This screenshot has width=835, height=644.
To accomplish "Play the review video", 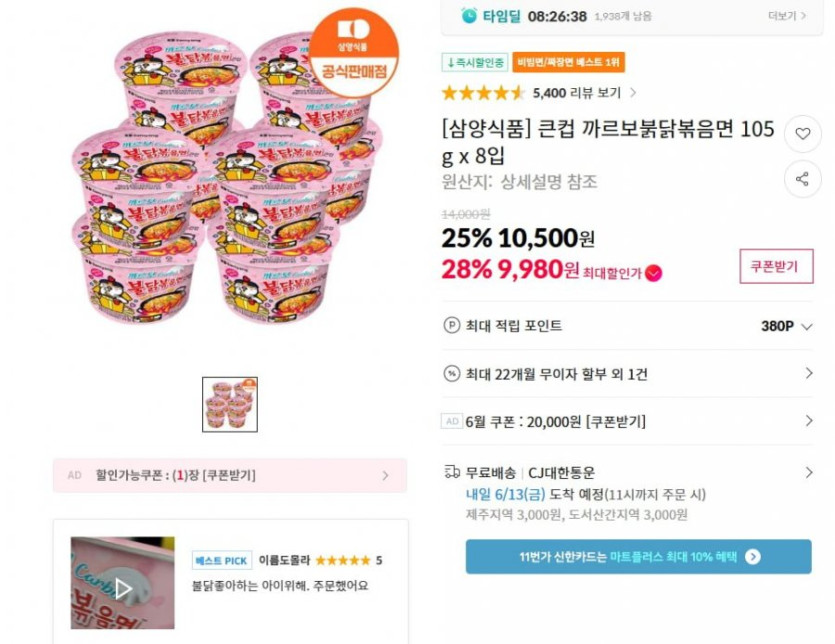I will tap(122, 588).
